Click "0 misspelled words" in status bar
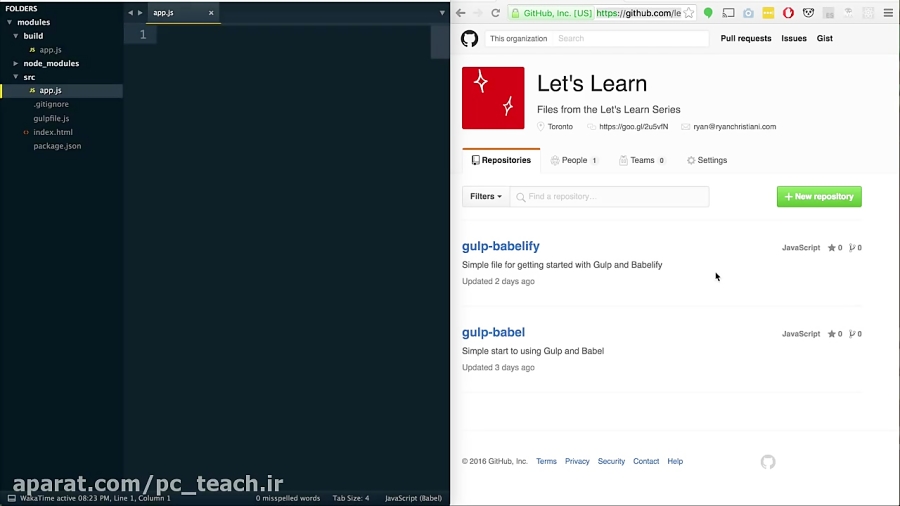 pyautogui.click(x=288, y=498)
